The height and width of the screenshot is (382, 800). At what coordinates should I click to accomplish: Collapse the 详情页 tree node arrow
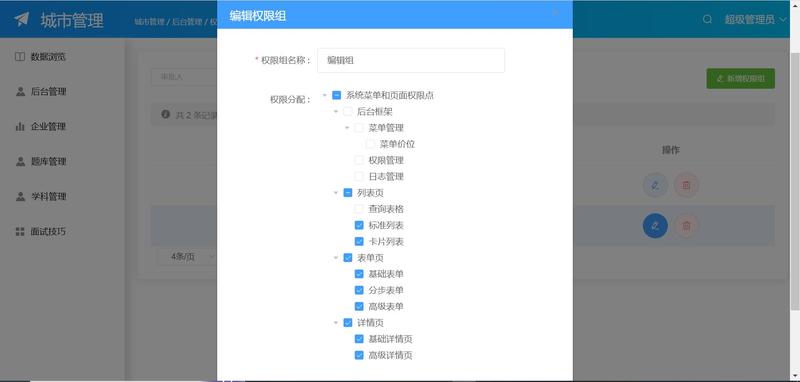(x=336, y=322)
